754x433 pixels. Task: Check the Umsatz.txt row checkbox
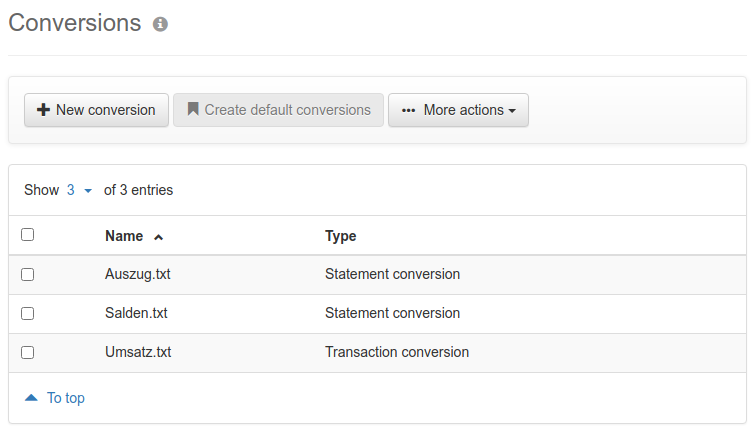pyautogui.click(x=27, y=352)
